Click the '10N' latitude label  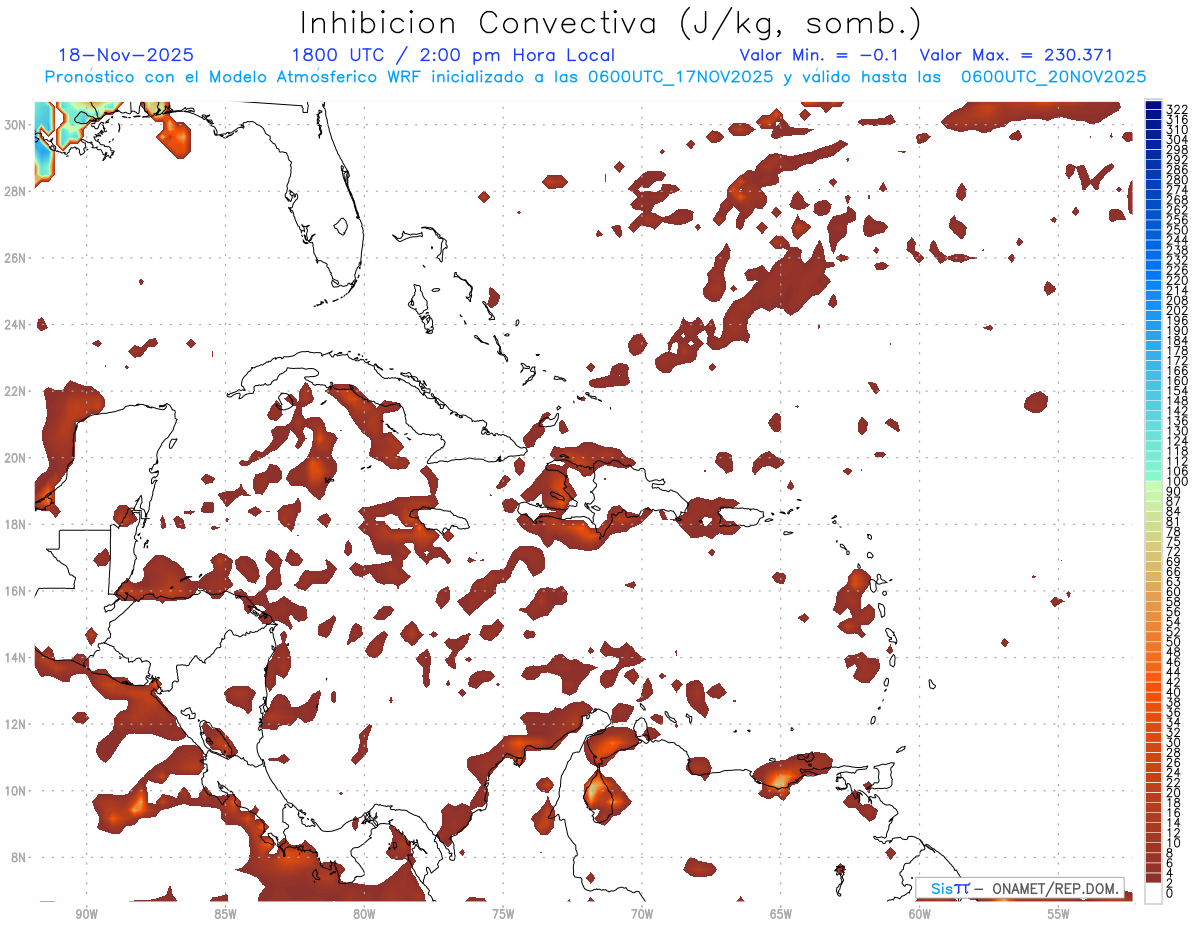[15, 791]
